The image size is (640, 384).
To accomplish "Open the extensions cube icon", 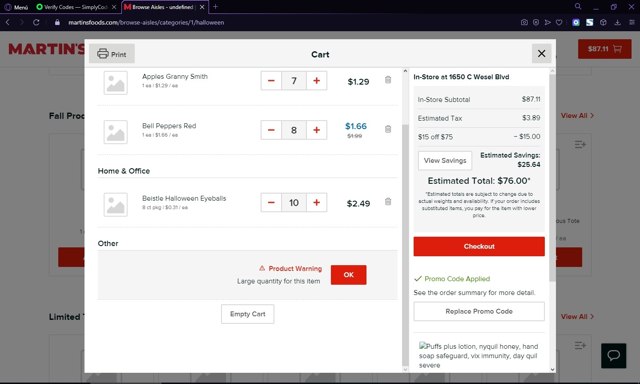I will [603, 22].
